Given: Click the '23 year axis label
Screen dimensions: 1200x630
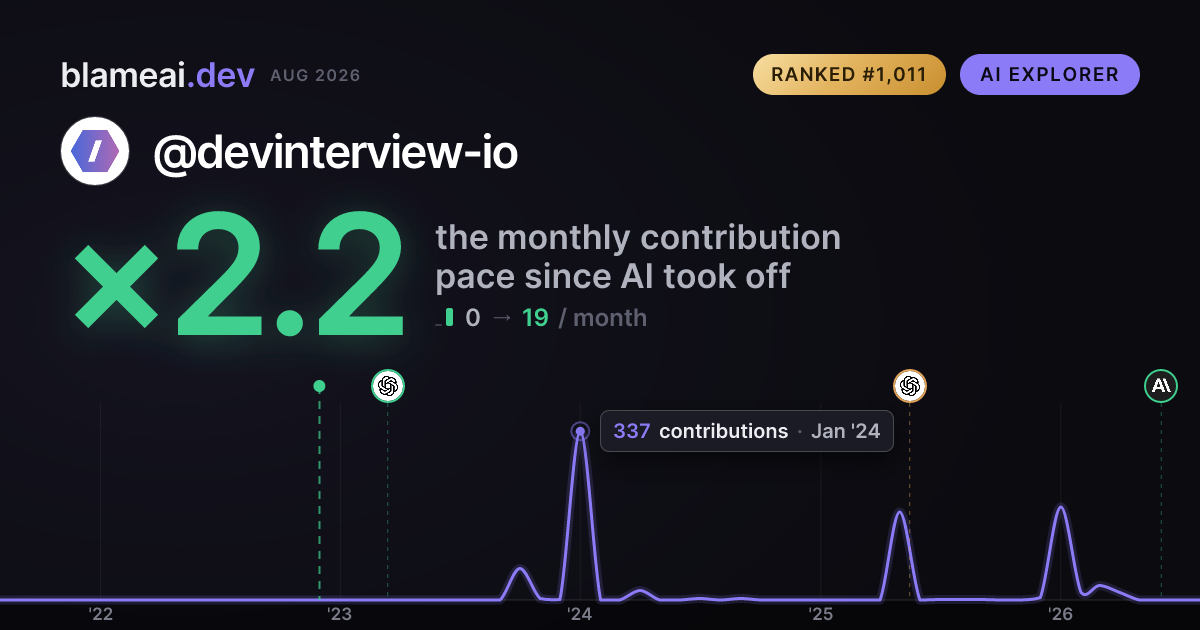Looking at the screenshot, I should 340,614.
